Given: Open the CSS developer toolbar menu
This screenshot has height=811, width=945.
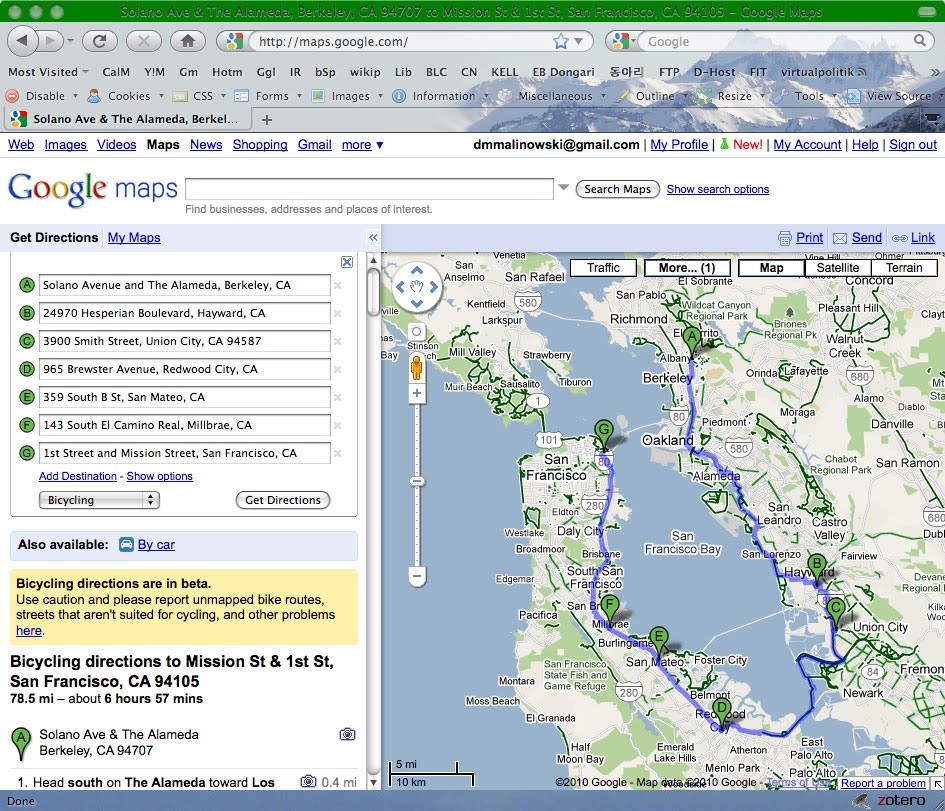Looking at the screenshot, I should [x=199, y=96].
